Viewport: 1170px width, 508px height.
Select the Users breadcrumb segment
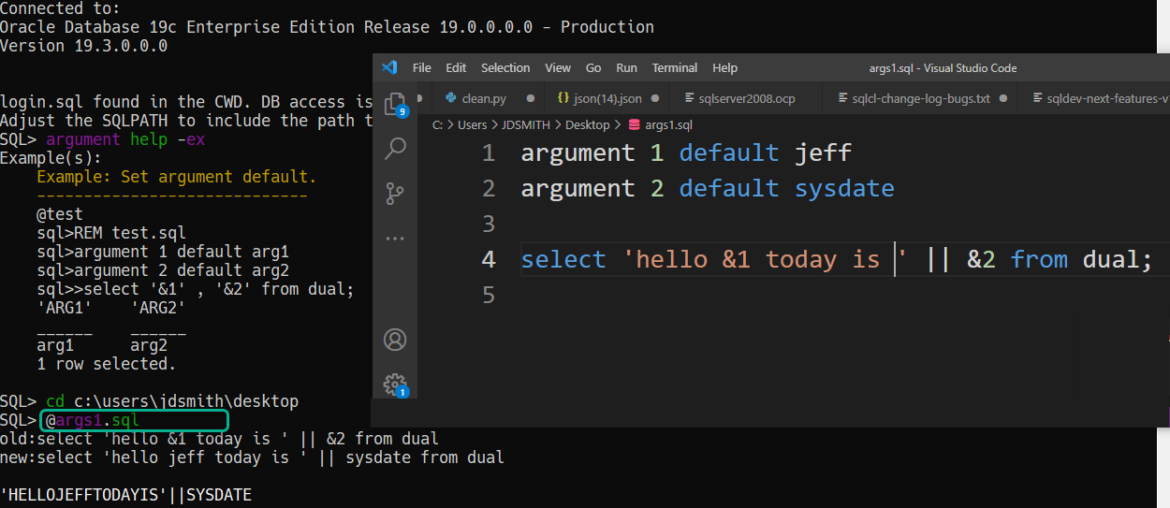[x=472, y=125]
